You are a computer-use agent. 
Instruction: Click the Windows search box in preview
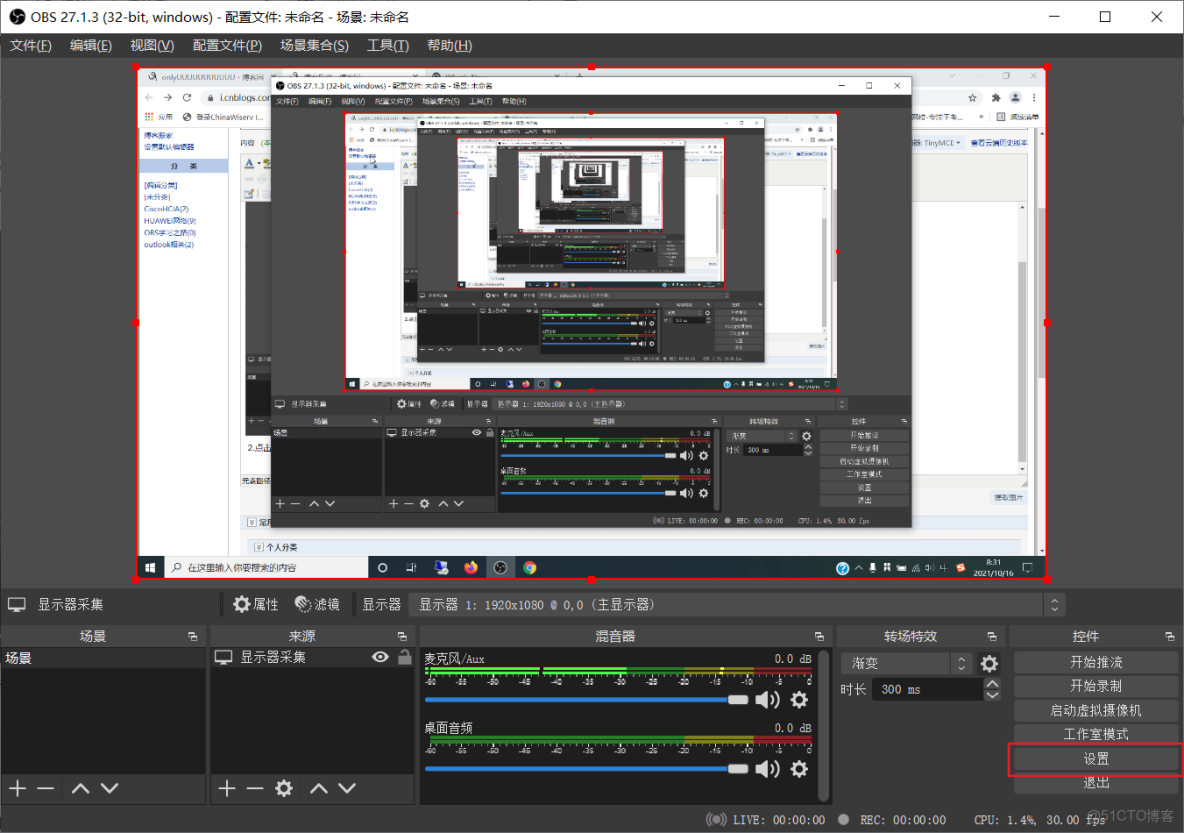coord(265,567)
